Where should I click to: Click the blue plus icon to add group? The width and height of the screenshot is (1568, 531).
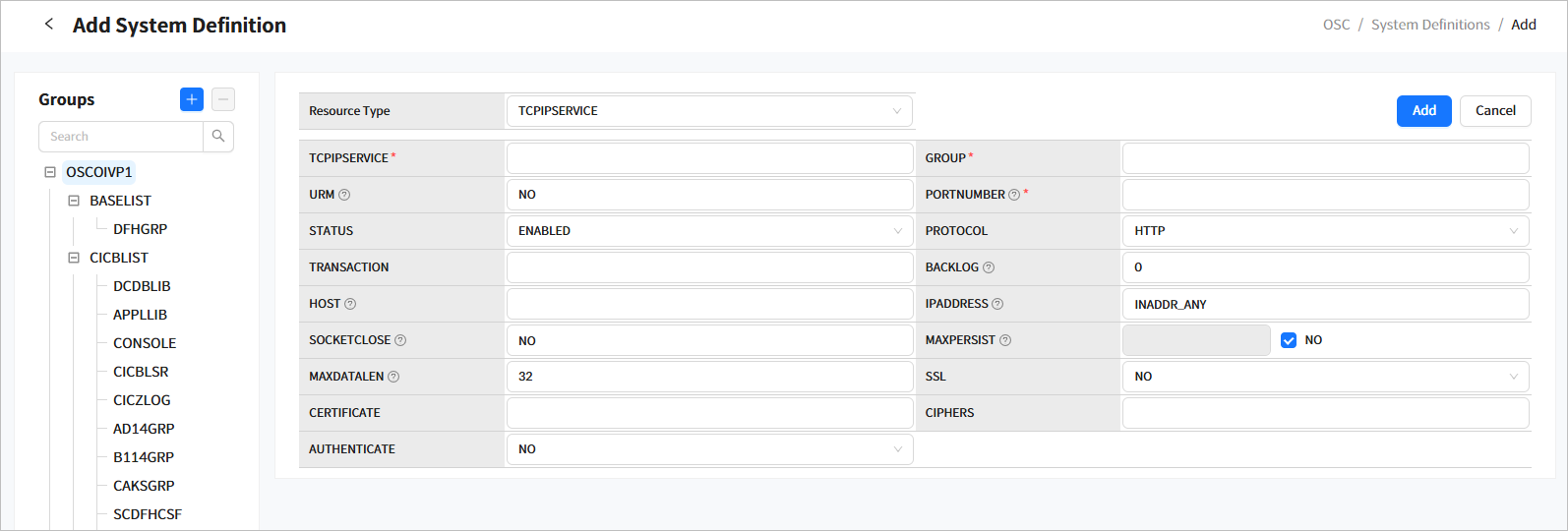[x=192, y=99]
